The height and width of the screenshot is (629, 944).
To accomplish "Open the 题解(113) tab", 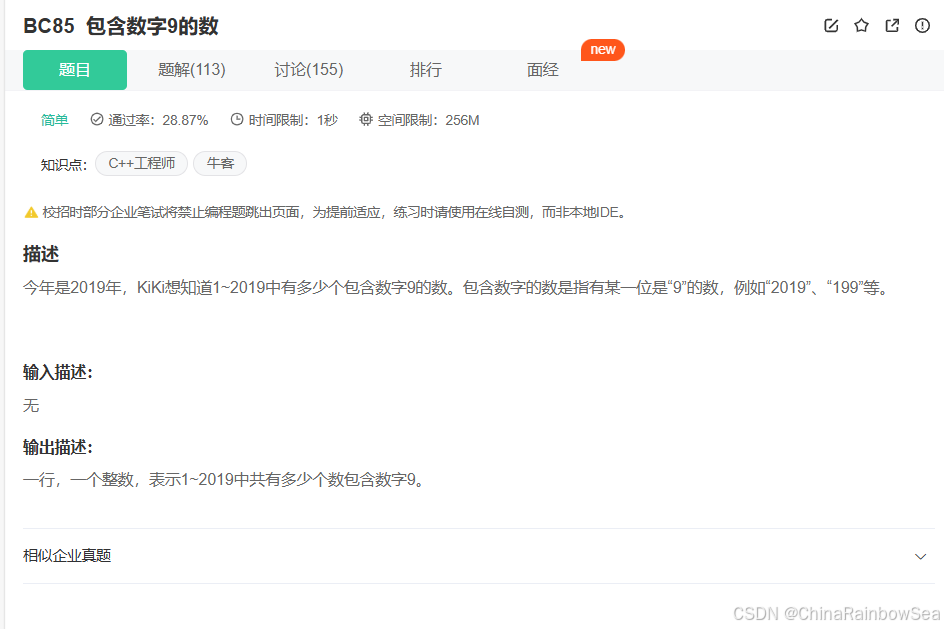I will [192, 70].
